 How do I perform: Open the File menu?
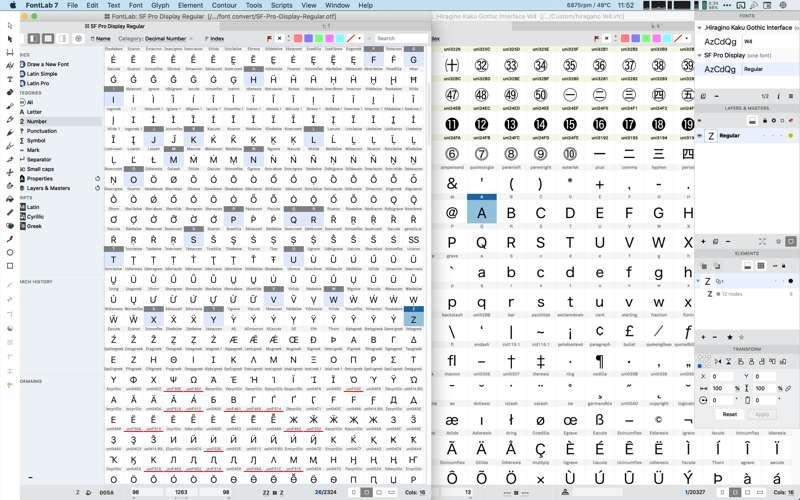(72, 5)
